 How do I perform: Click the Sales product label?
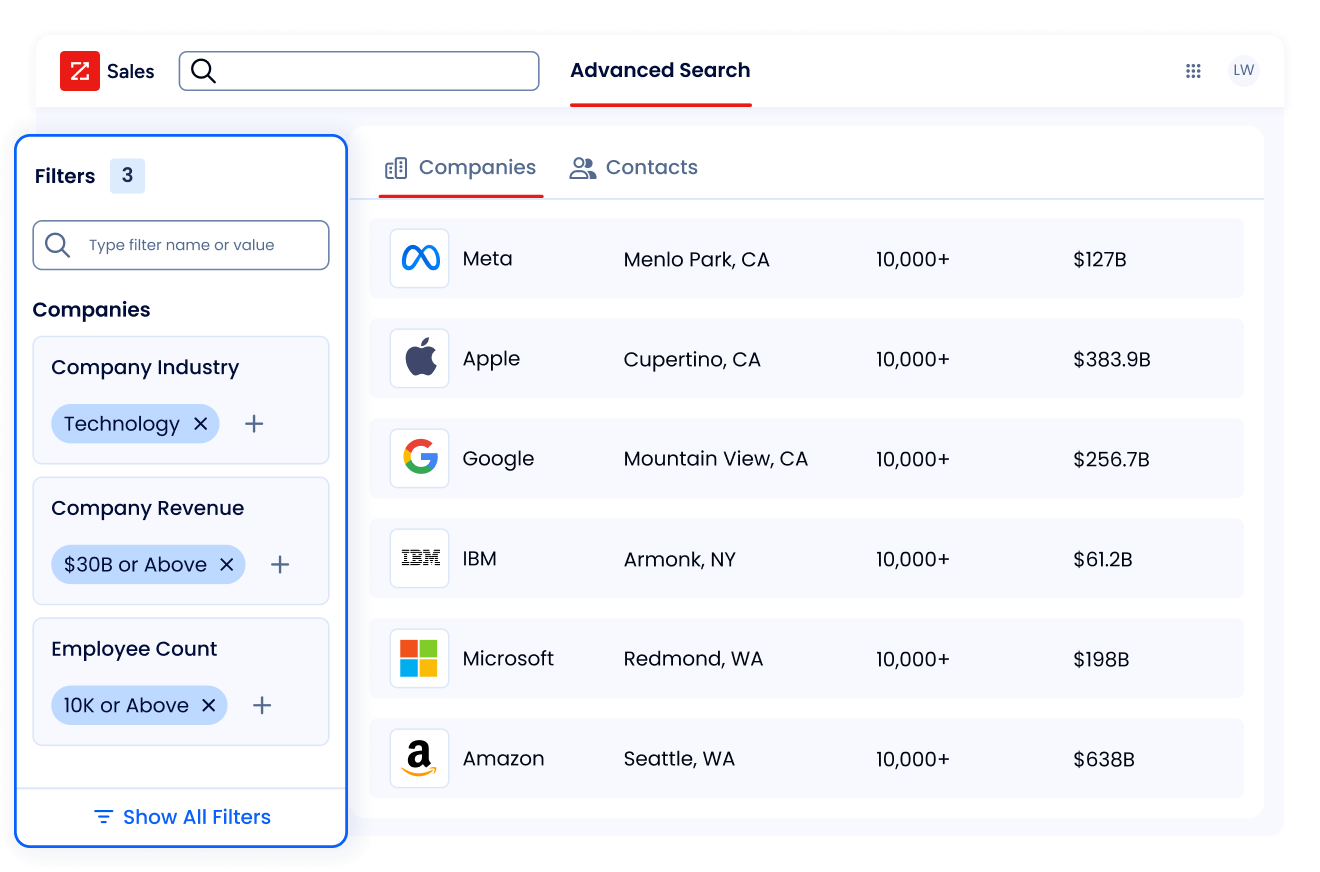click(131, 72)
